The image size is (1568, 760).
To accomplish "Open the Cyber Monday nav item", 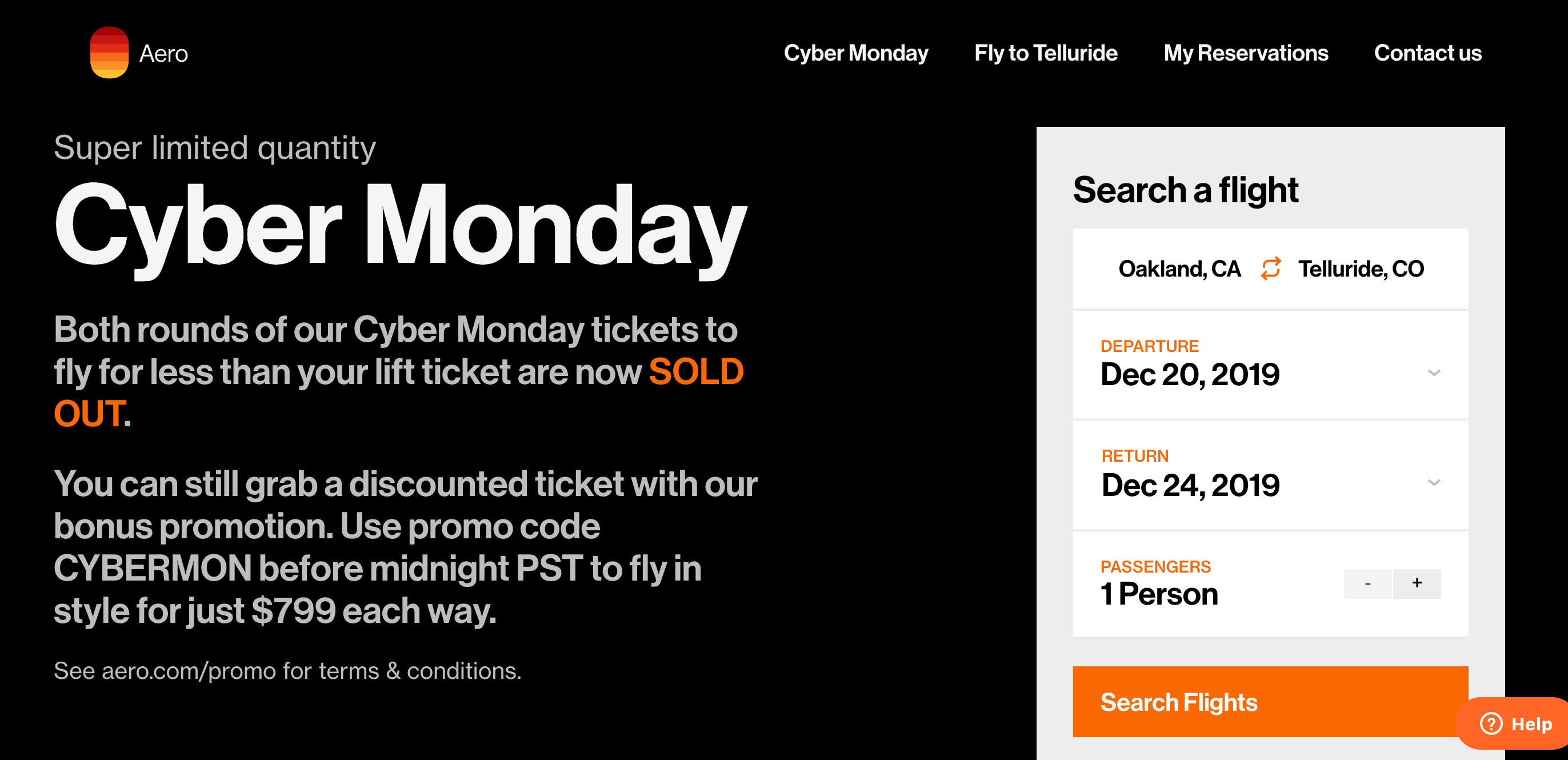I will click(855, 53).
